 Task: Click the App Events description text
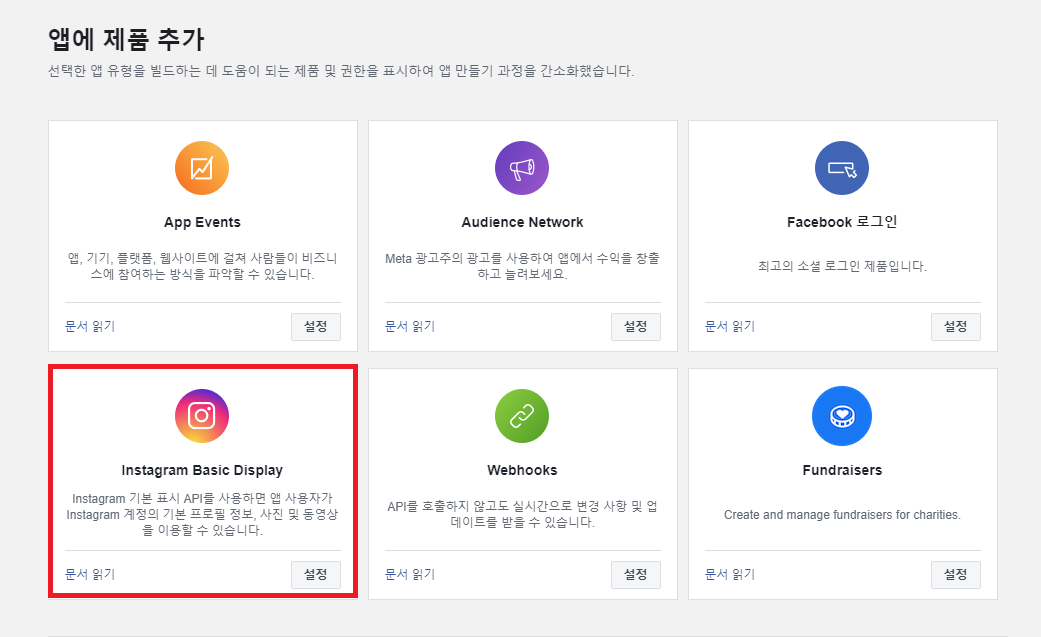pyautogui.click(x=202, y=266)
